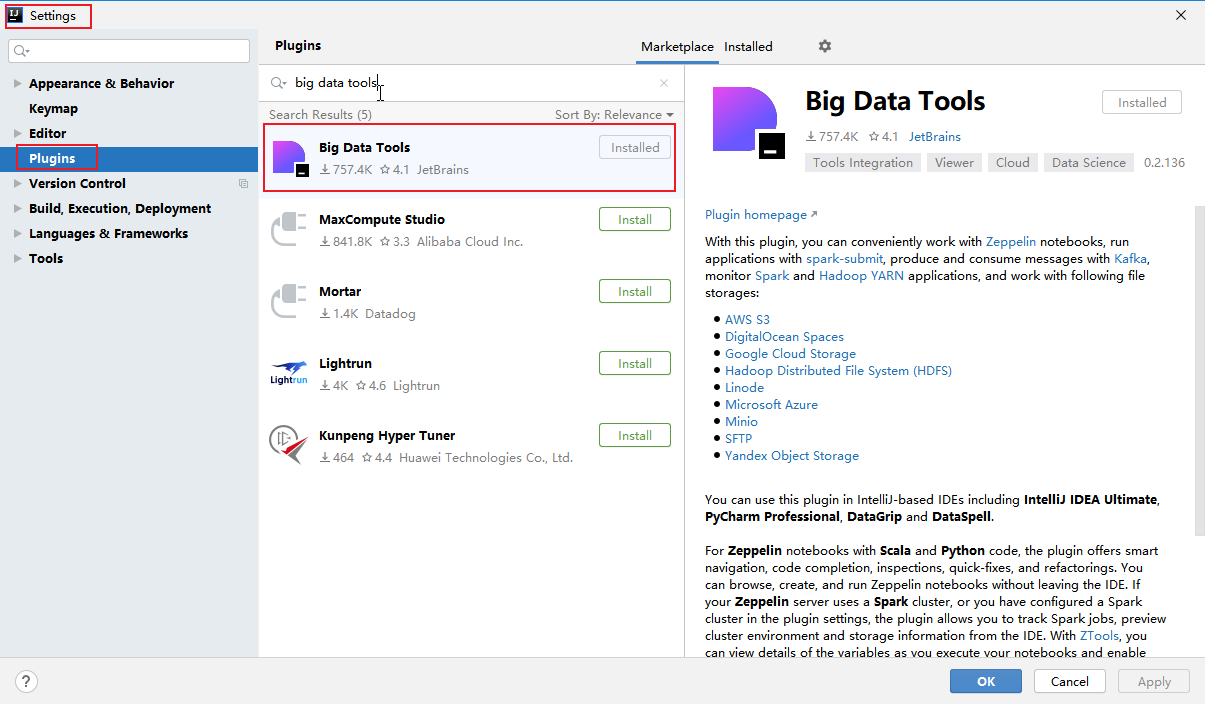Click the large Big Data Tools logo

748,122
